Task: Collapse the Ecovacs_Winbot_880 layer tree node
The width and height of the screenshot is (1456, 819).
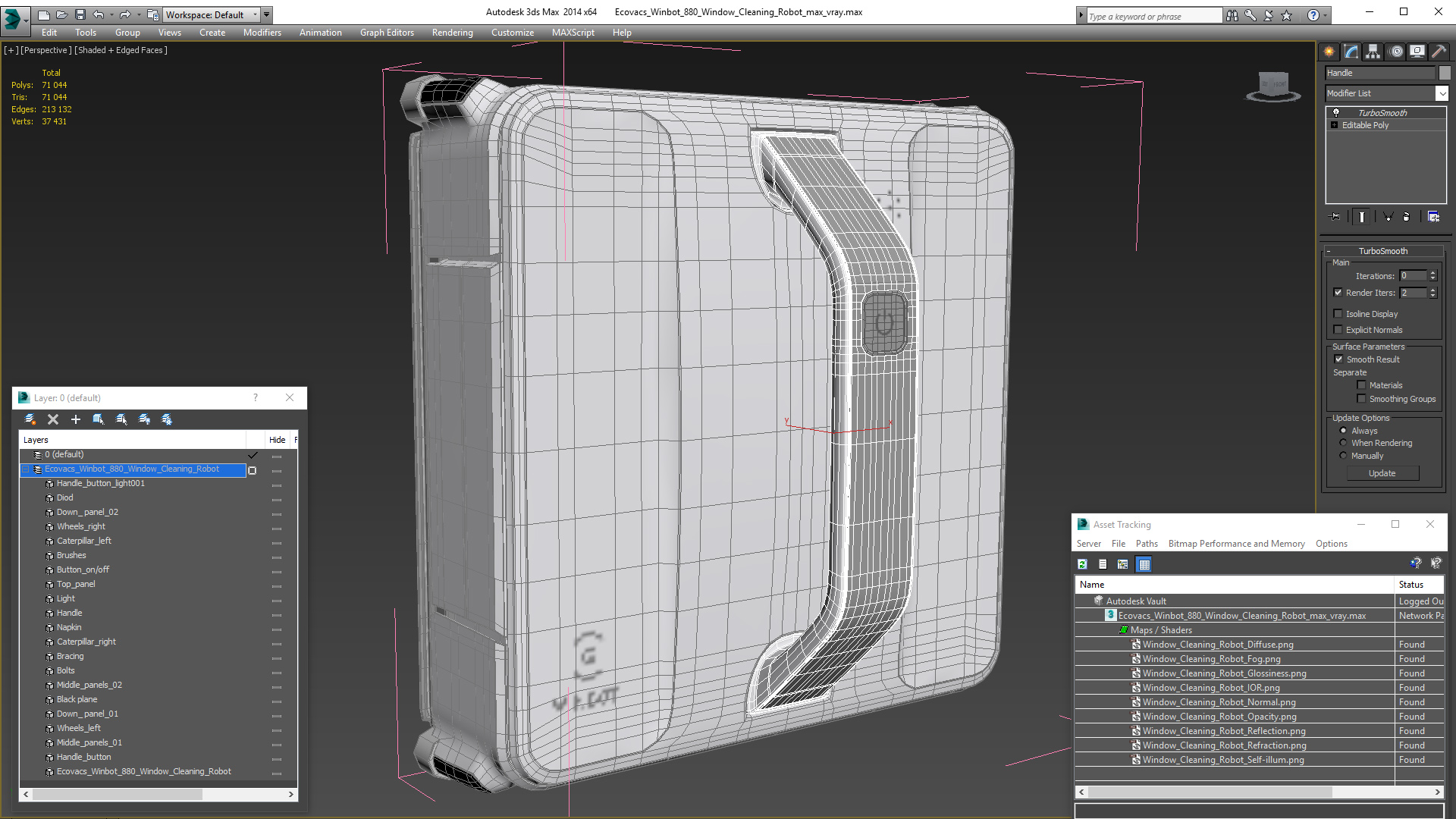Action: click(25, 469)
